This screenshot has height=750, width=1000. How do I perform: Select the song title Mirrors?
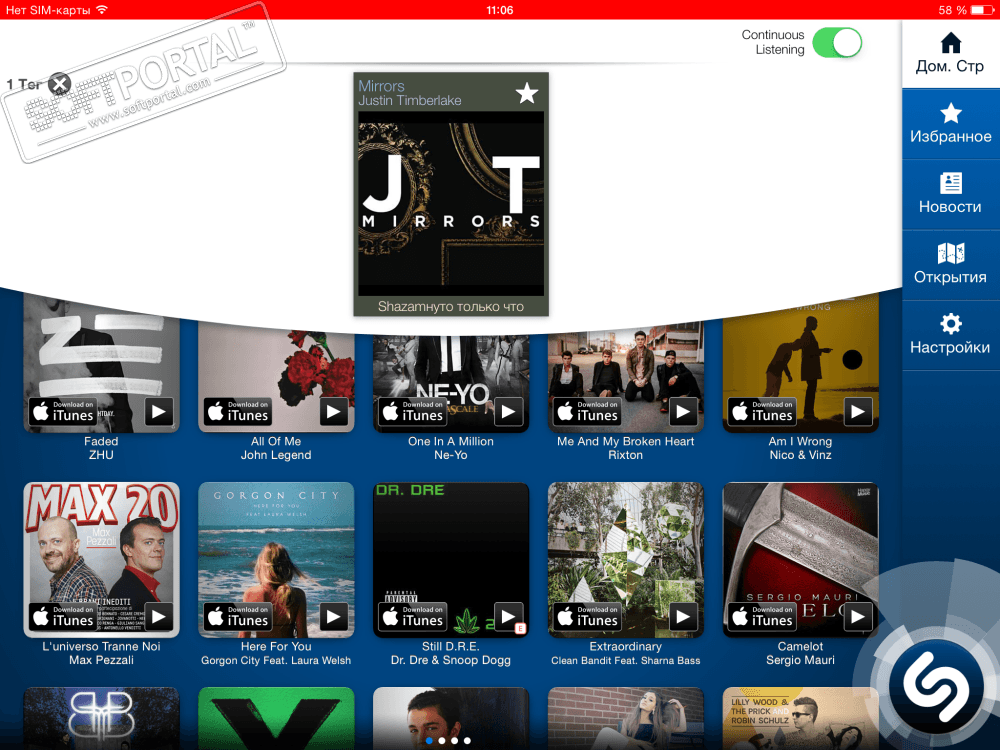click(381, 86)
